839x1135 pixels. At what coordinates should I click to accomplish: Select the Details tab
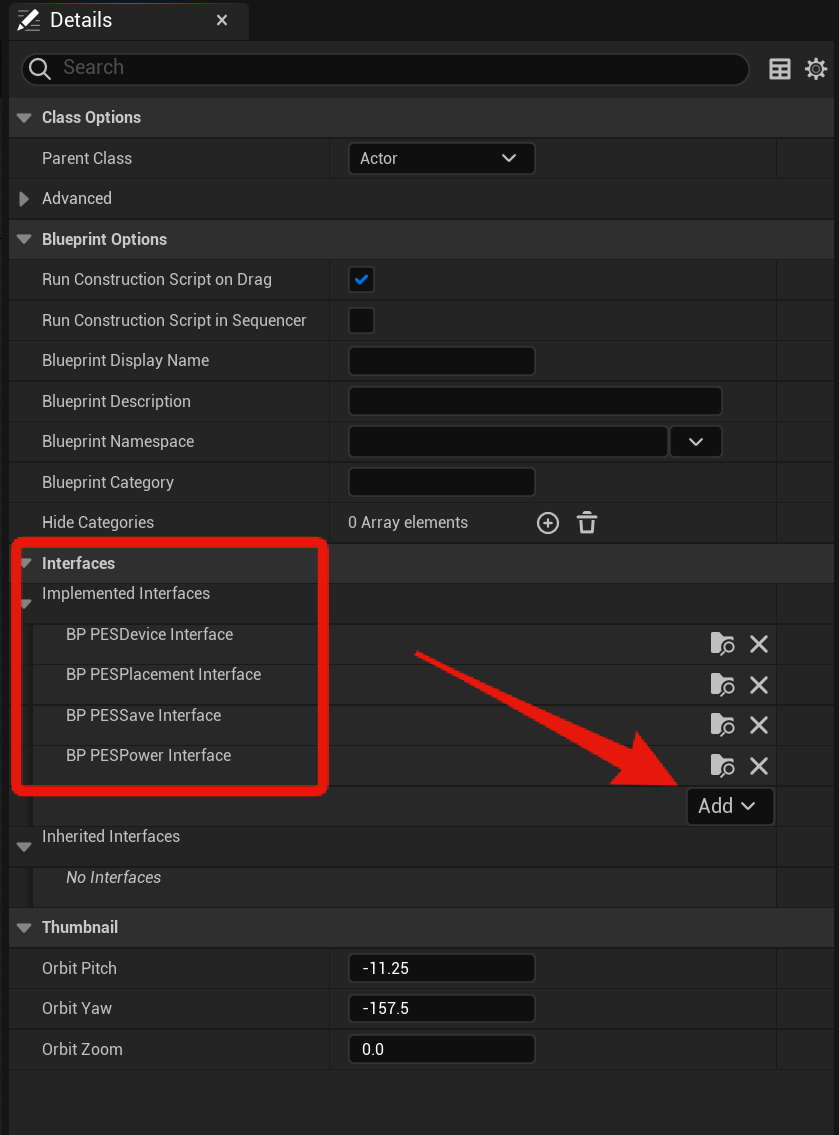point(80,20)
